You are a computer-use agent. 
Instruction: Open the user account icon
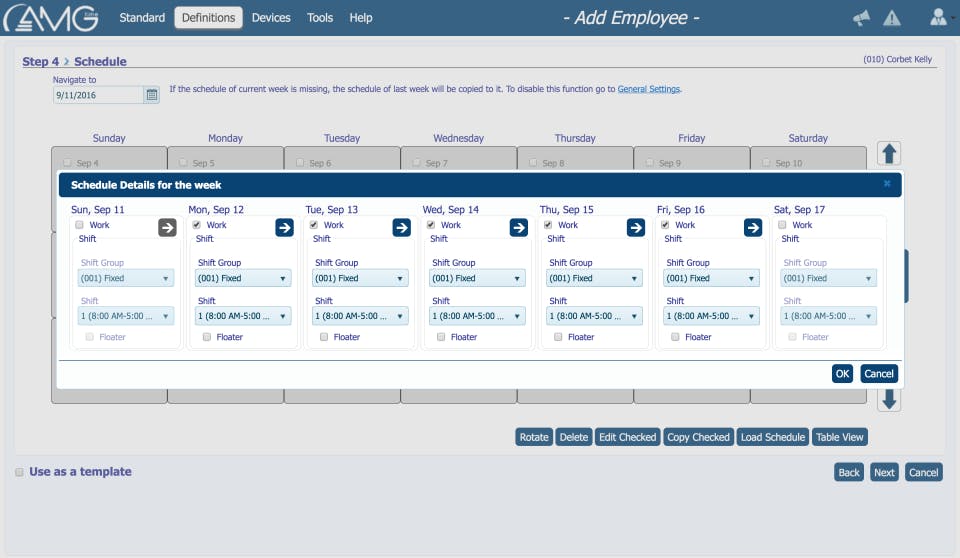point(938,17)
